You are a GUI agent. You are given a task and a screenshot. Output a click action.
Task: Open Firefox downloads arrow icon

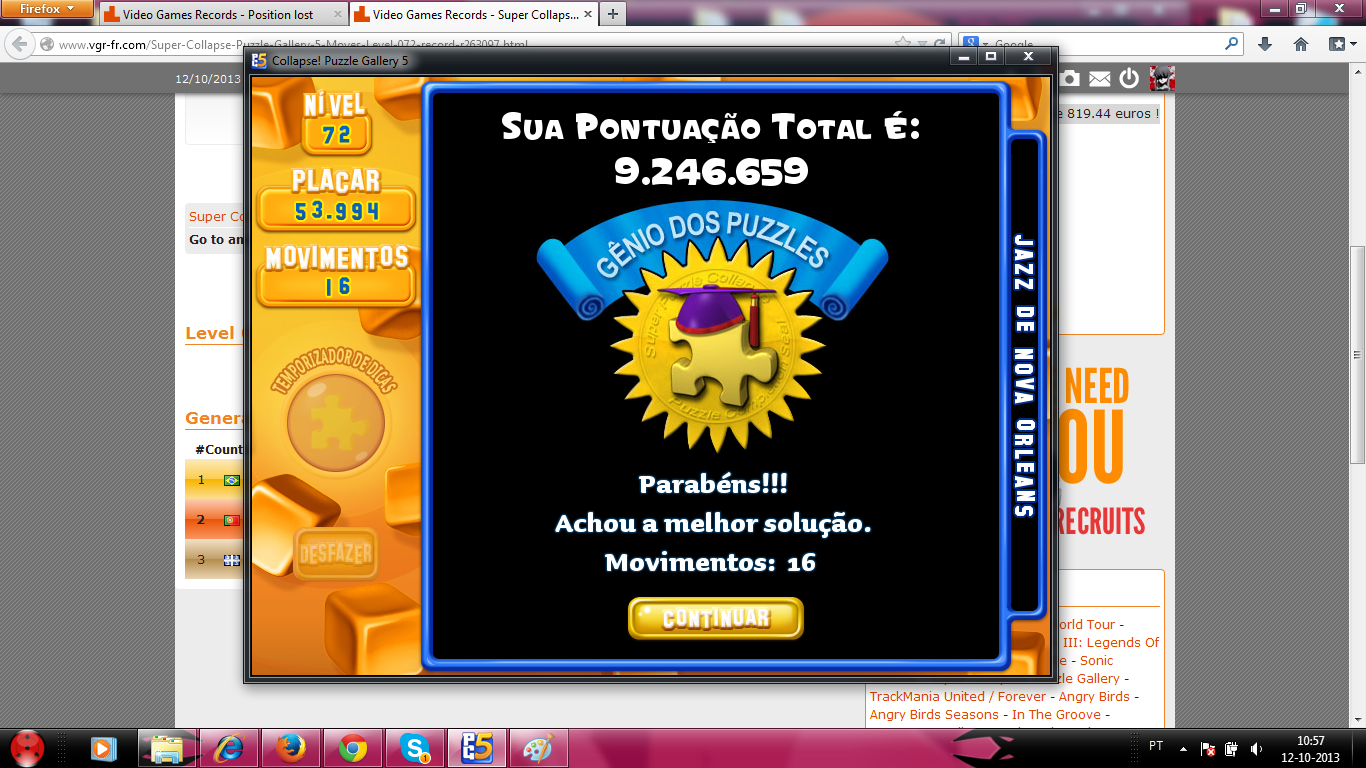click(x=1265, y=44)
